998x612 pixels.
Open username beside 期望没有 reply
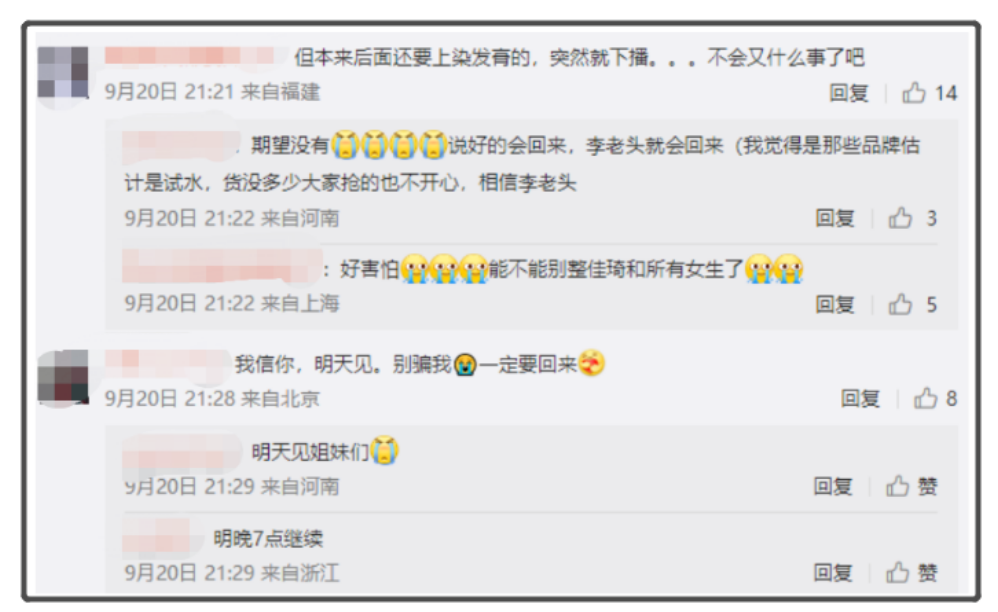click(181, 145)
